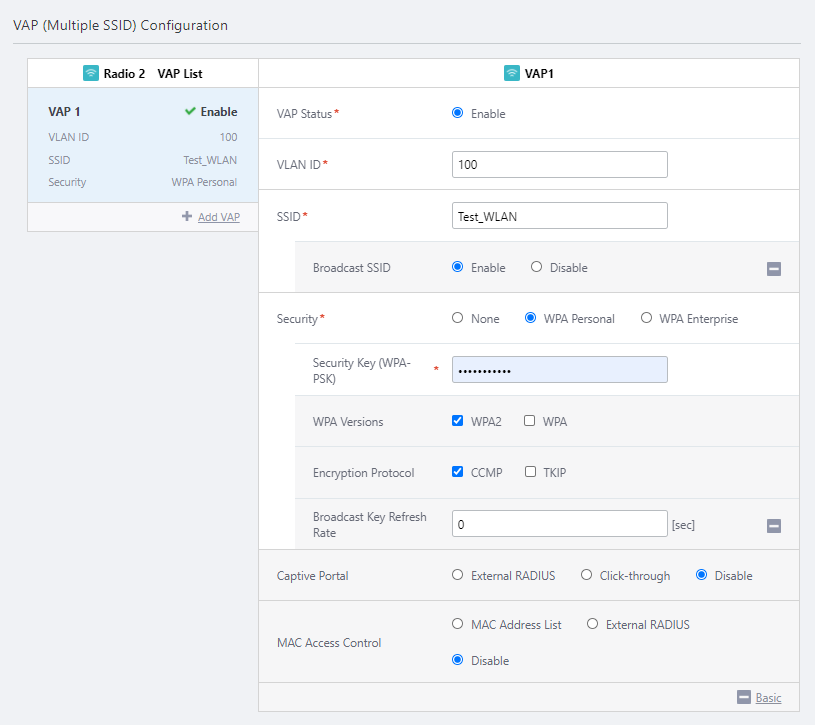Image resolution: width=815 pixels, height=725 pixels.
Task: Uncheck the WPA2 checkbox
Action: click(458, 421)
